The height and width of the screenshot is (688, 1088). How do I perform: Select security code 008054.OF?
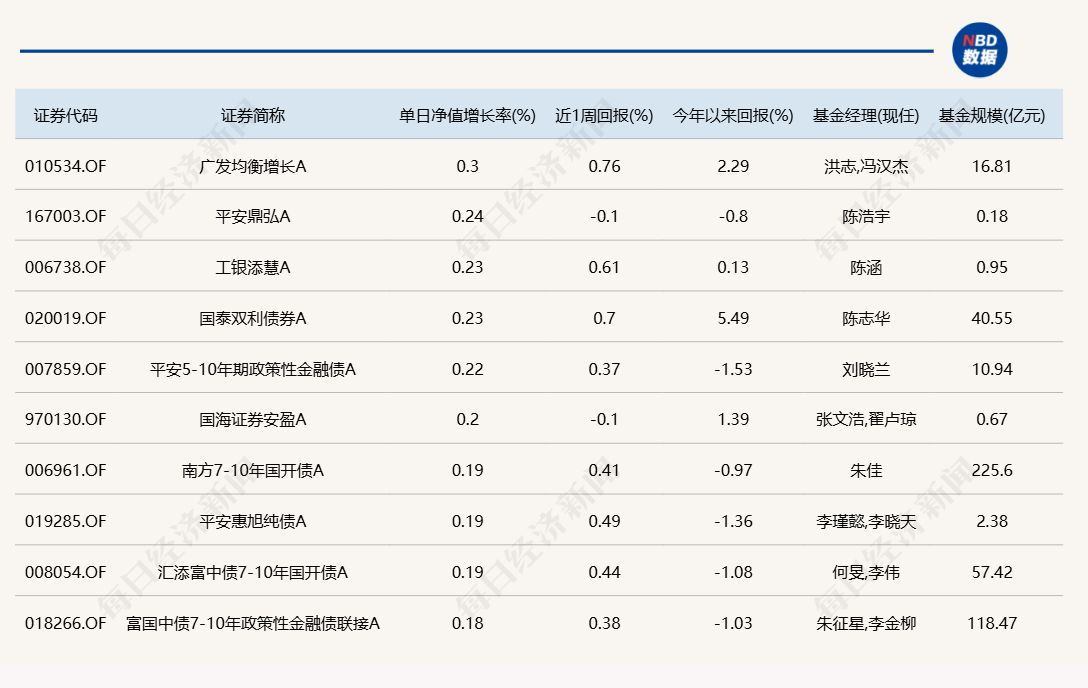65,573
